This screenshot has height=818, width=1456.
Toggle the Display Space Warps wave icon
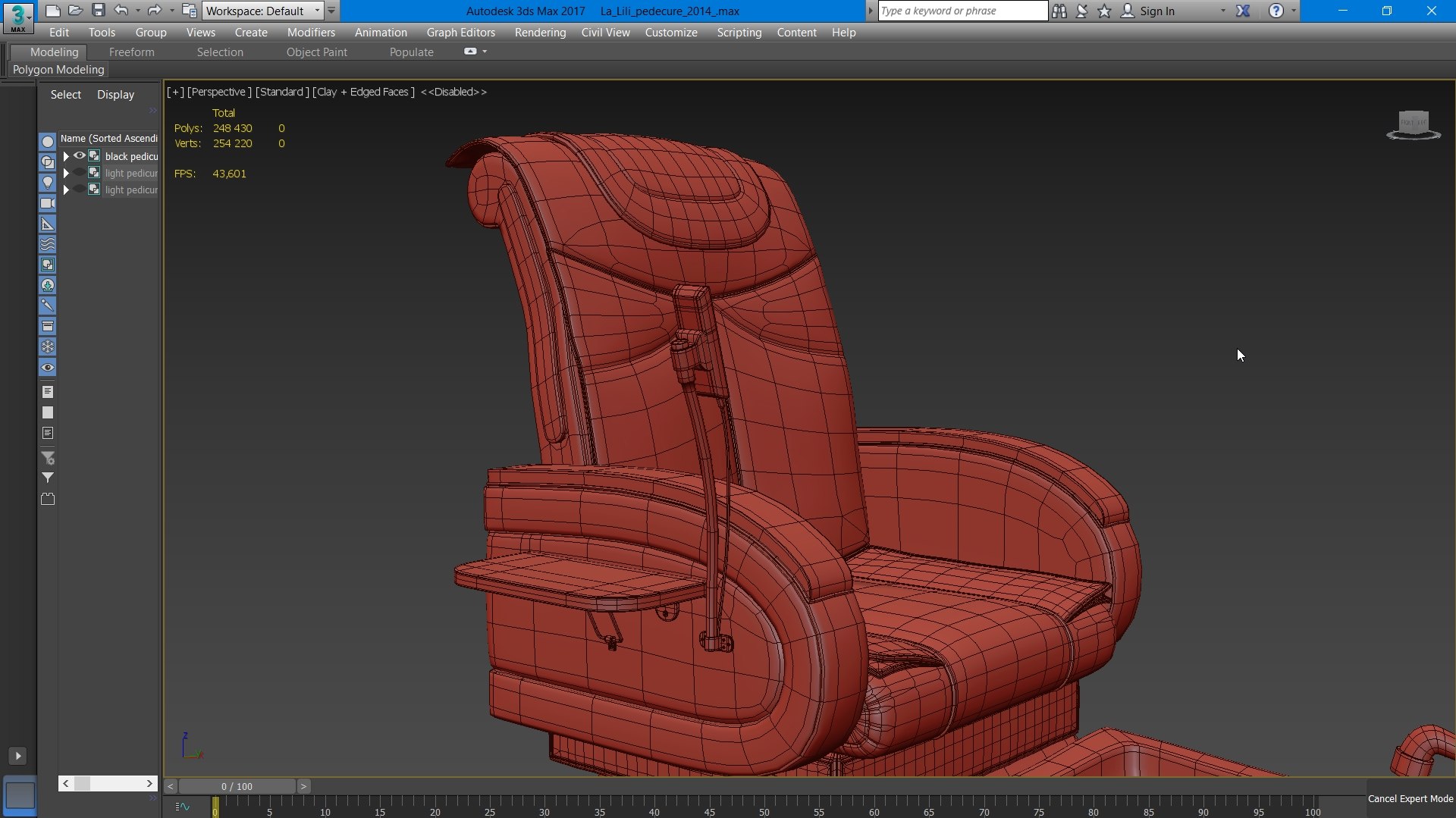point(48,244)
